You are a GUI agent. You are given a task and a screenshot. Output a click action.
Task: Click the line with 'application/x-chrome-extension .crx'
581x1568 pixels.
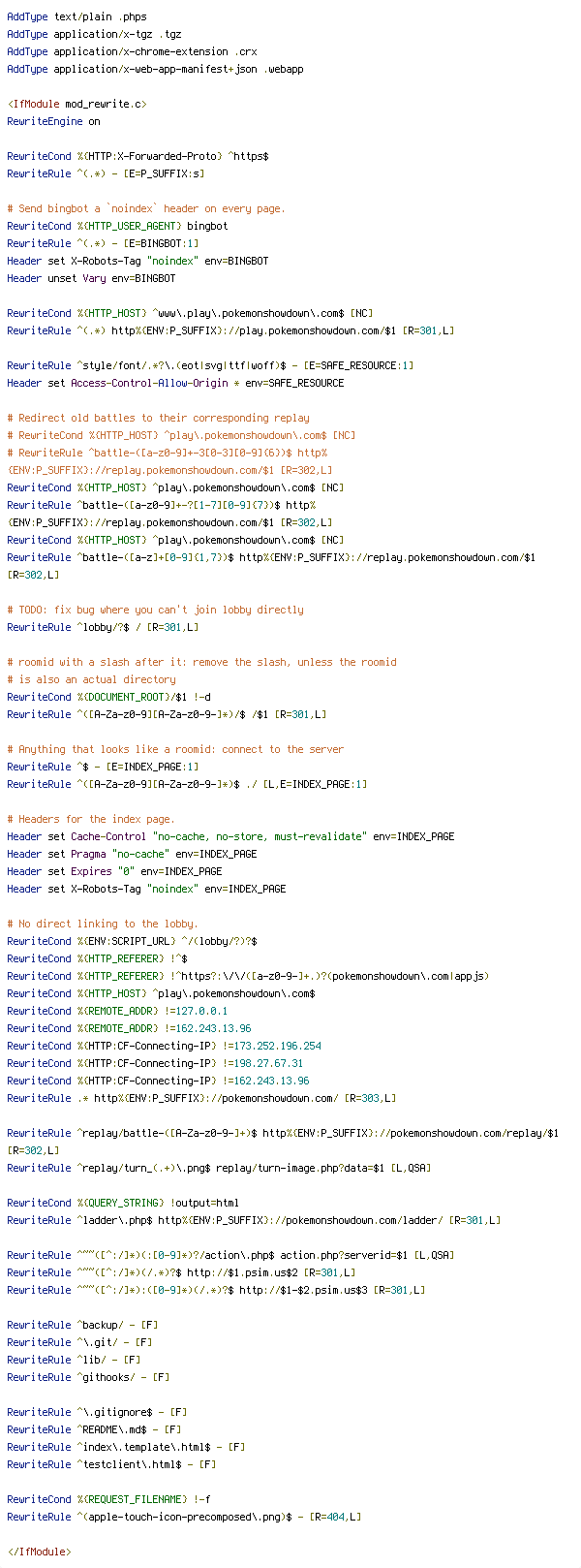pos(132,51)
